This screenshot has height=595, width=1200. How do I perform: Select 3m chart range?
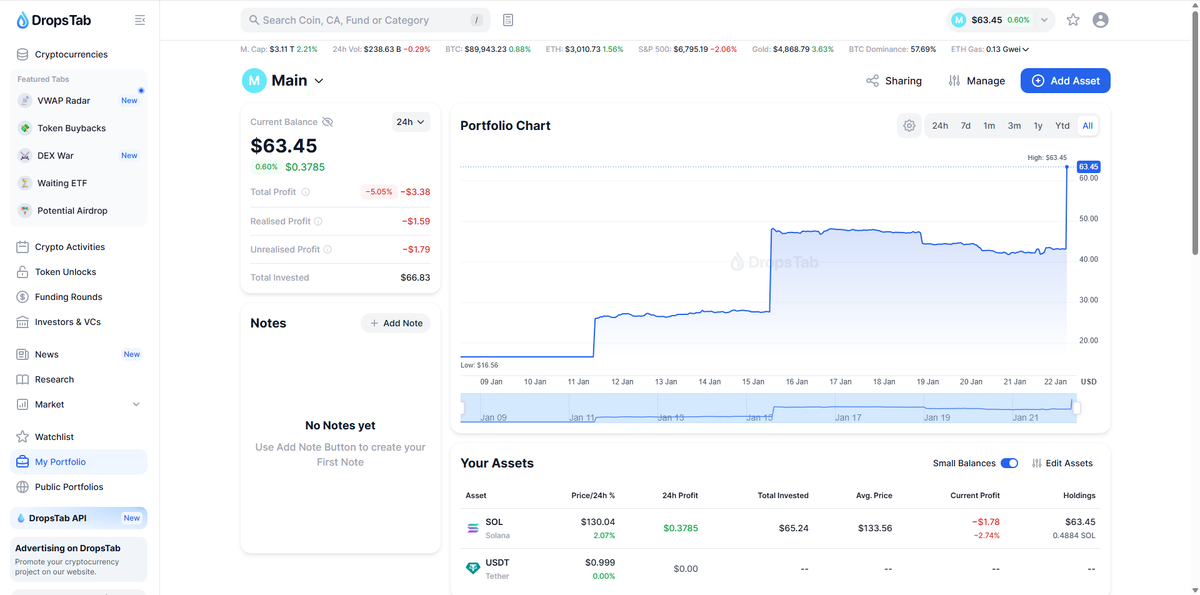pos(1014,126)
